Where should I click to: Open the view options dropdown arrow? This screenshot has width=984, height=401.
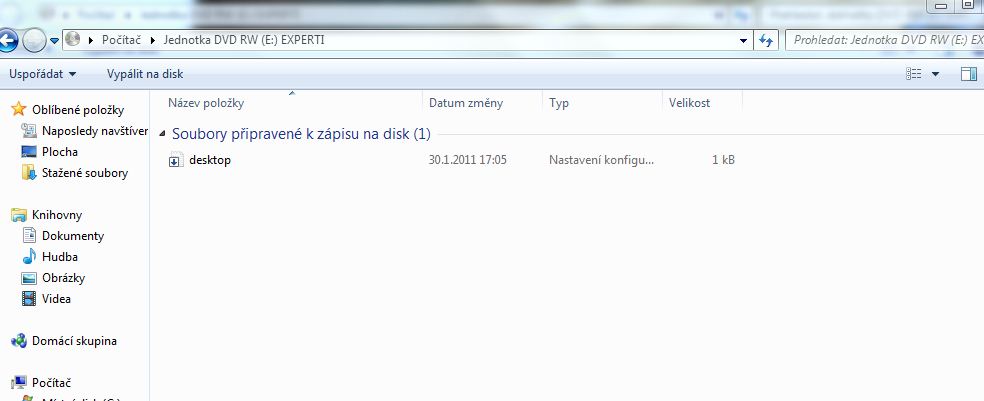[936, 74]
